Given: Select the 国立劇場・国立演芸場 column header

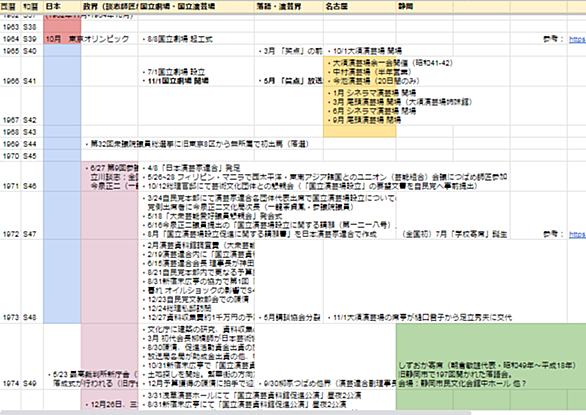Looking at the screenshot, I should 196,6.
